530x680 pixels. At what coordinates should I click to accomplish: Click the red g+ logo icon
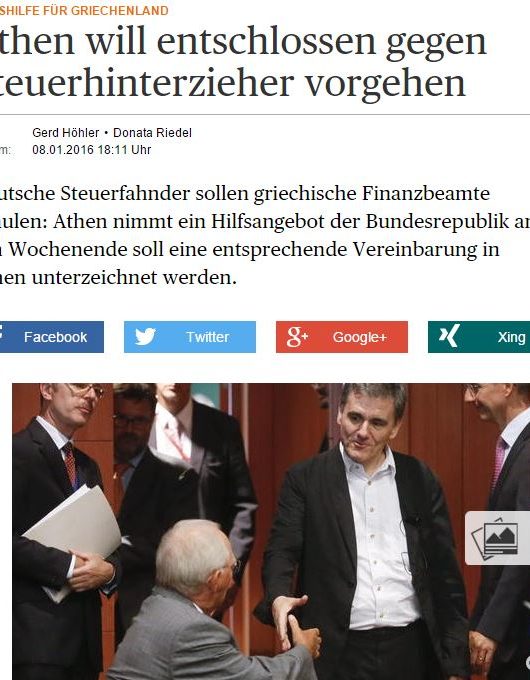(297, 337)
